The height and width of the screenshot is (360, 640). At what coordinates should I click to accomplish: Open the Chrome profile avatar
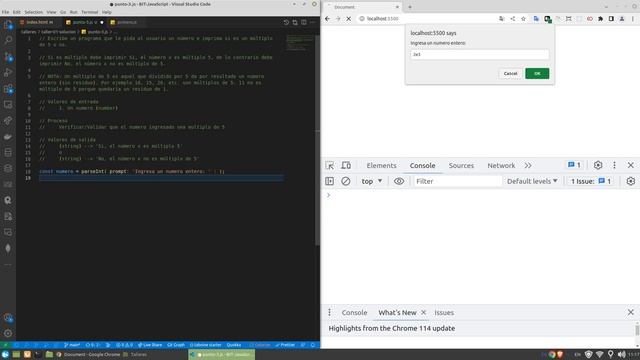[x=622, y=19]
